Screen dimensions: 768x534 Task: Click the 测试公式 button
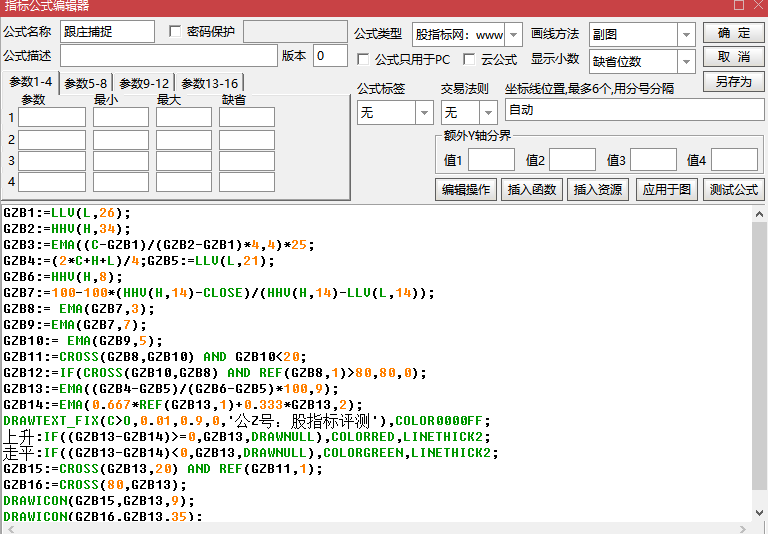[x=734, y=189]
